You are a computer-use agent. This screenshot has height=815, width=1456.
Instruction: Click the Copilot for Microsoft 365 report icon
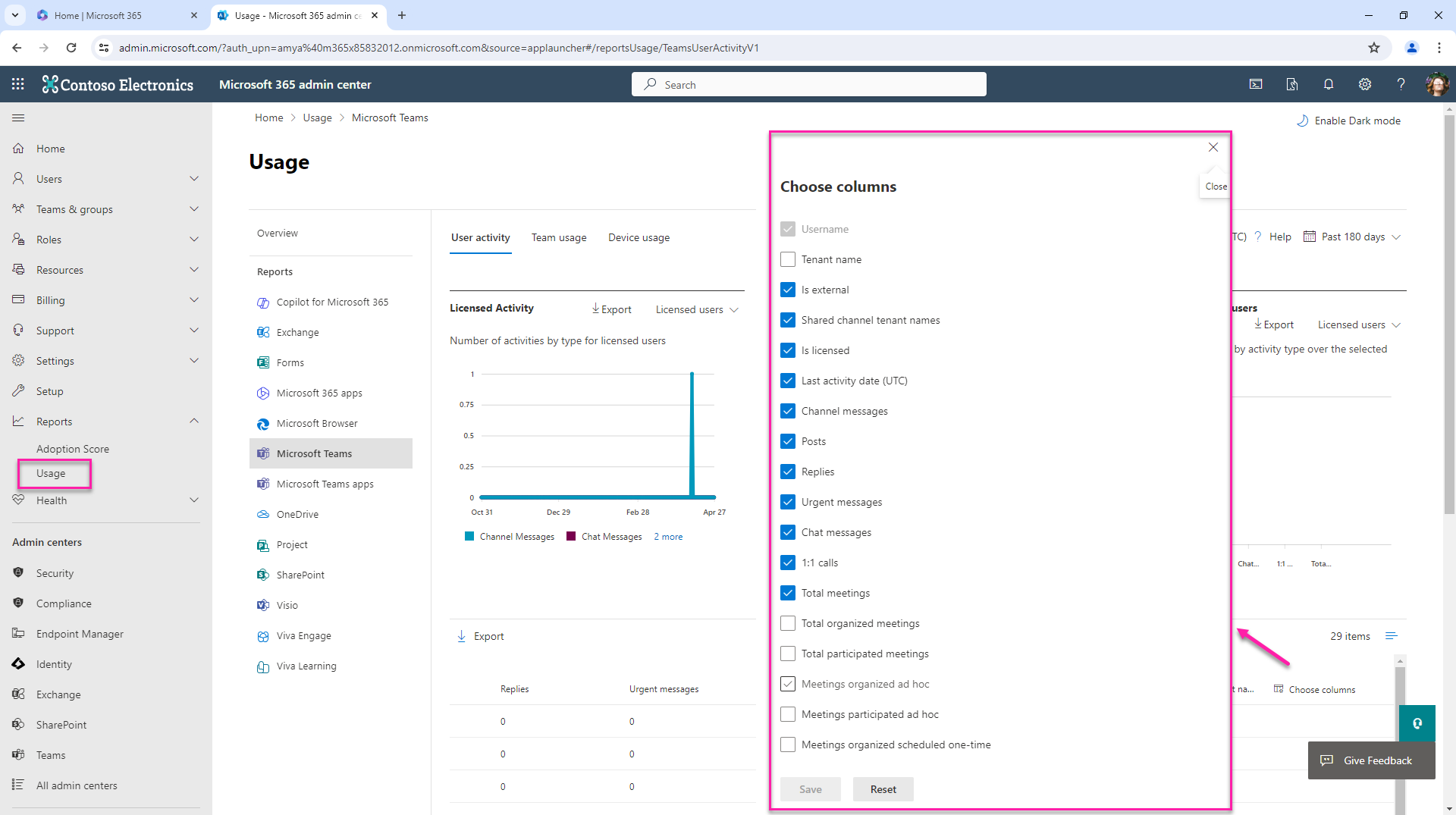tap(263, 302)
